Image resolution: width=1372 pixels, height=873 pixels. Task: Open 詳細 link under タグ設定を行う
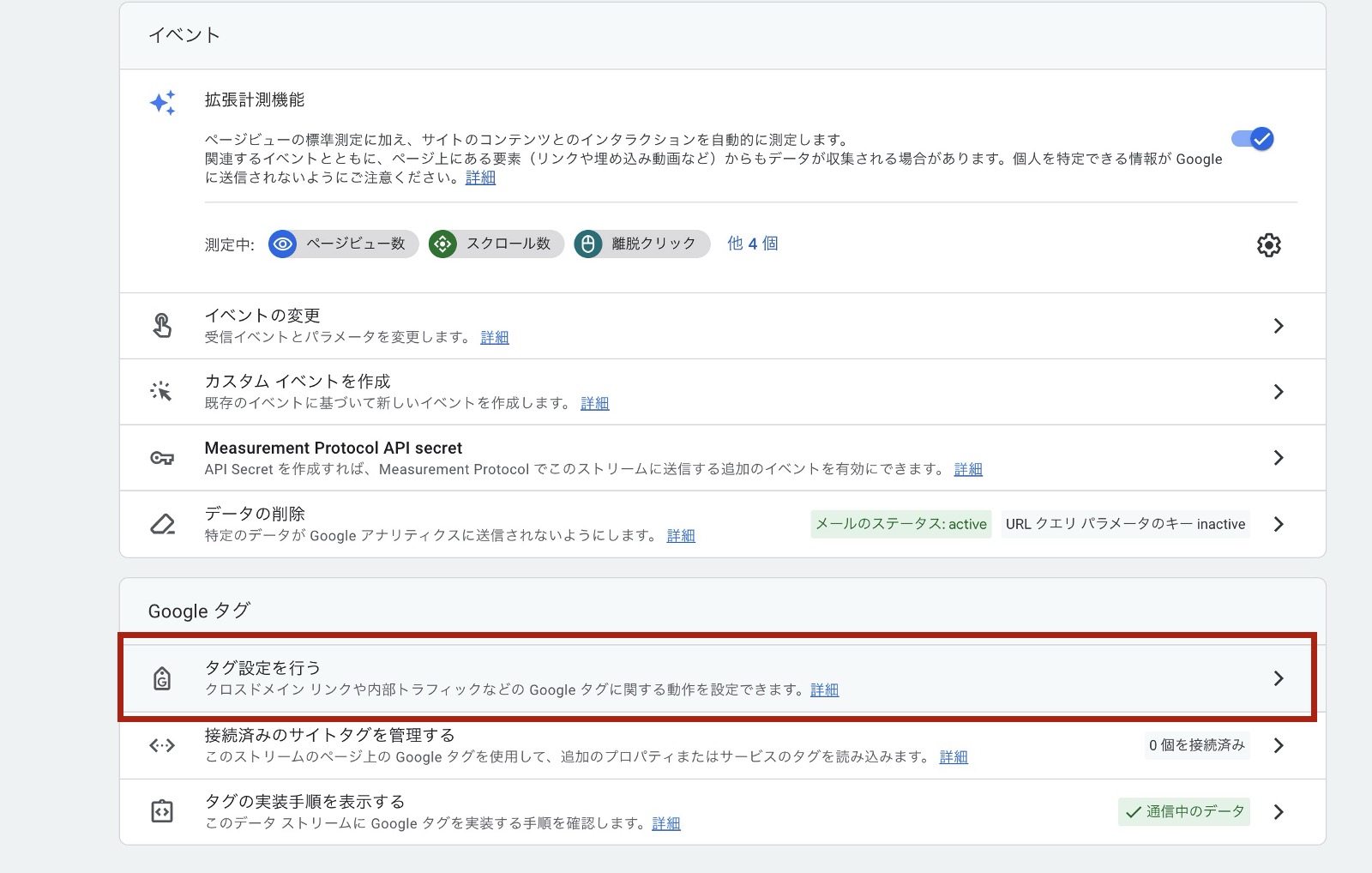(825, 689)
